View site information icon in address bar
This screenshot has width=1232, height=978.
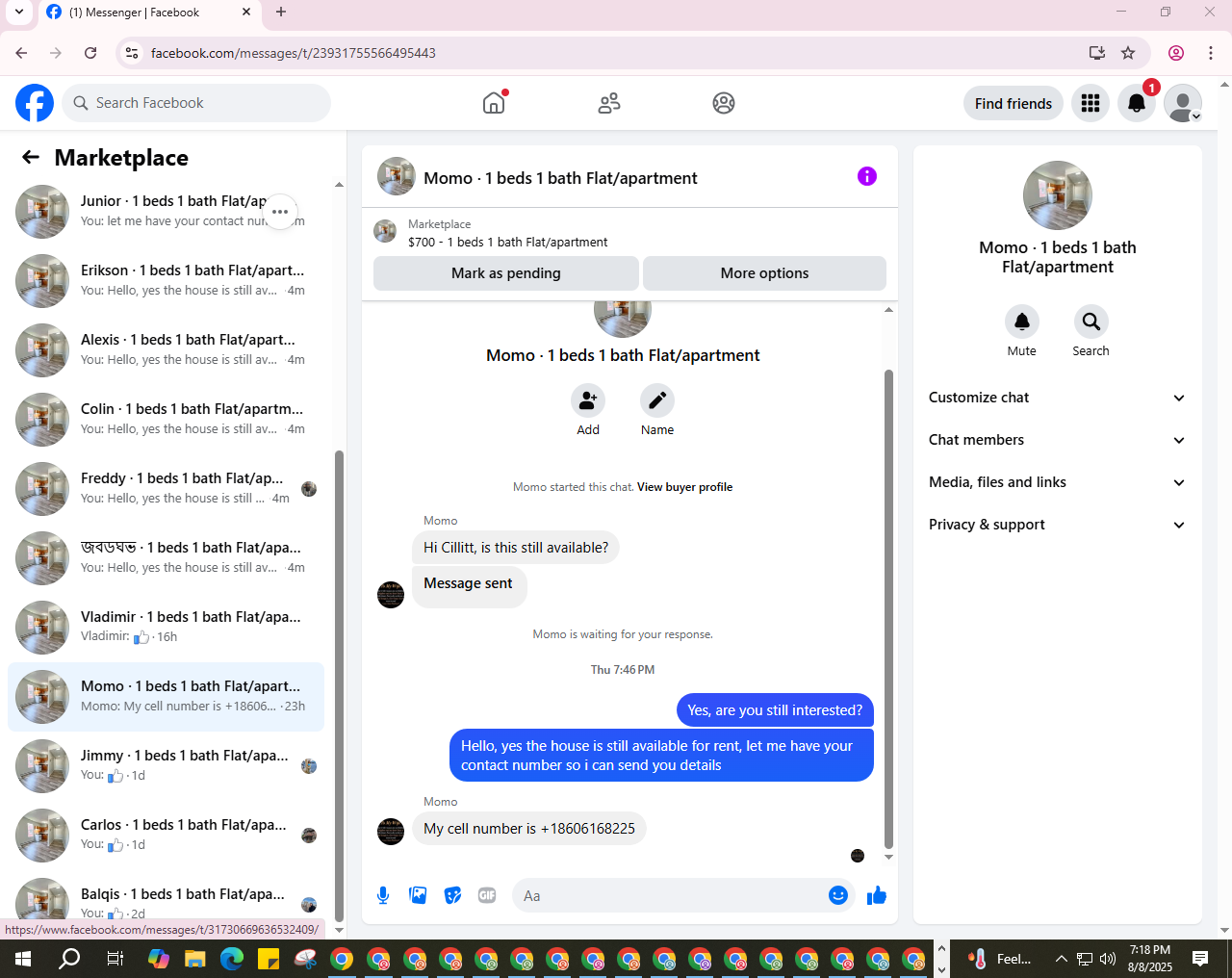coord(132,53)
